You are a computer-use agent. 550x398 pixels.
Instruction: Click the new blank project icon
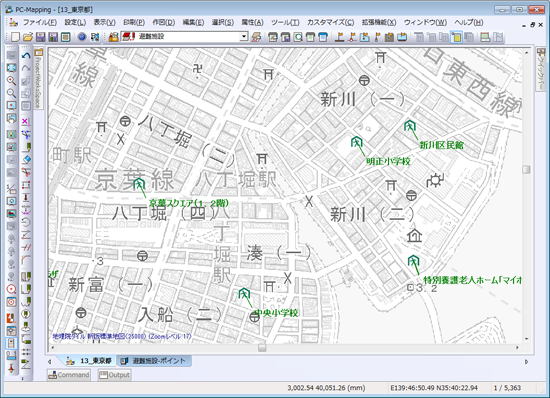[15, 37]
